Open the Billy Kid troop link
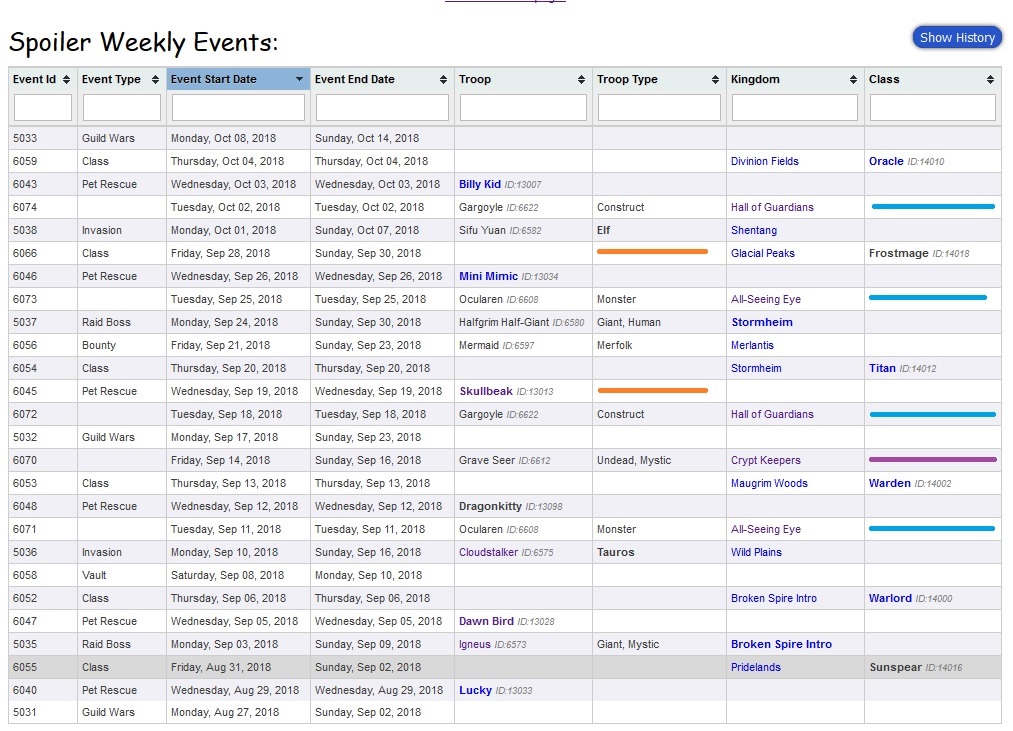Viewport: 1013px width, 731px height. [480, 184]
